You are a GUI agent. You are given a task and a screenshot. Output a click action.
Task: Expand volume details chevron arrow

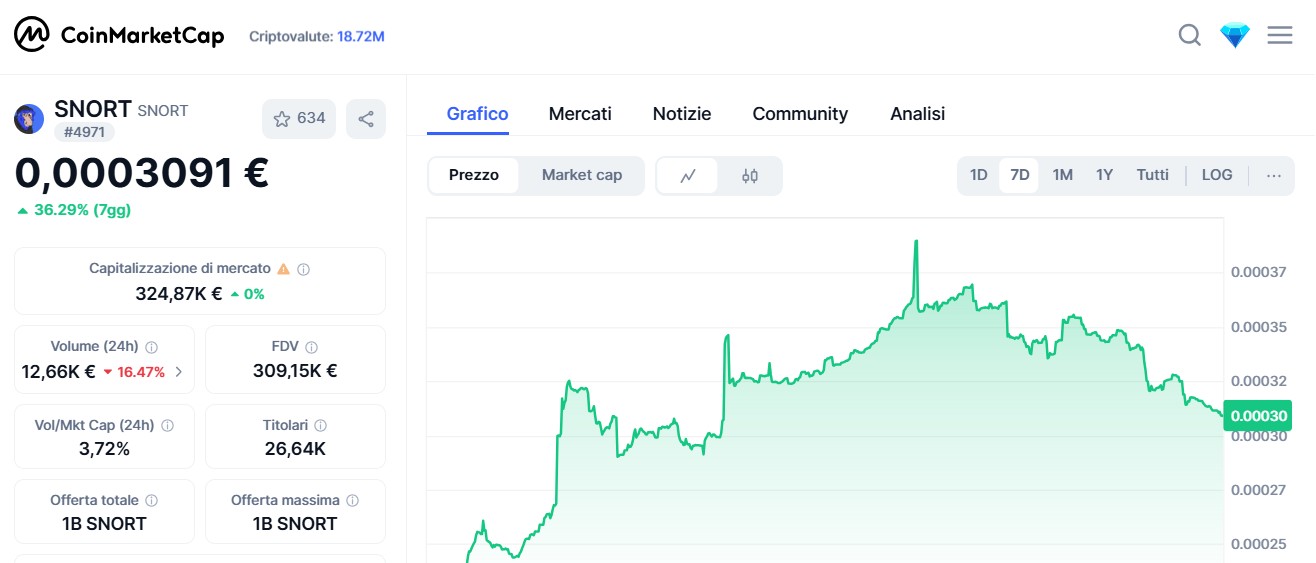click(179, 372)
